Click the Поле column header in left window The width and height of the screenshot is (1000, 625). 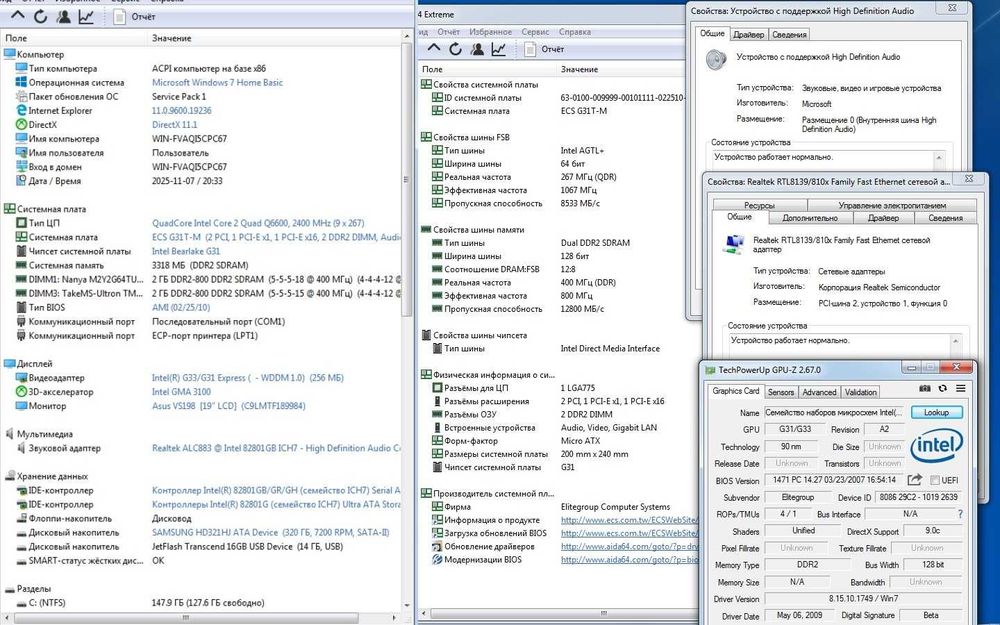pyautogui.click(x=74, y=38)
